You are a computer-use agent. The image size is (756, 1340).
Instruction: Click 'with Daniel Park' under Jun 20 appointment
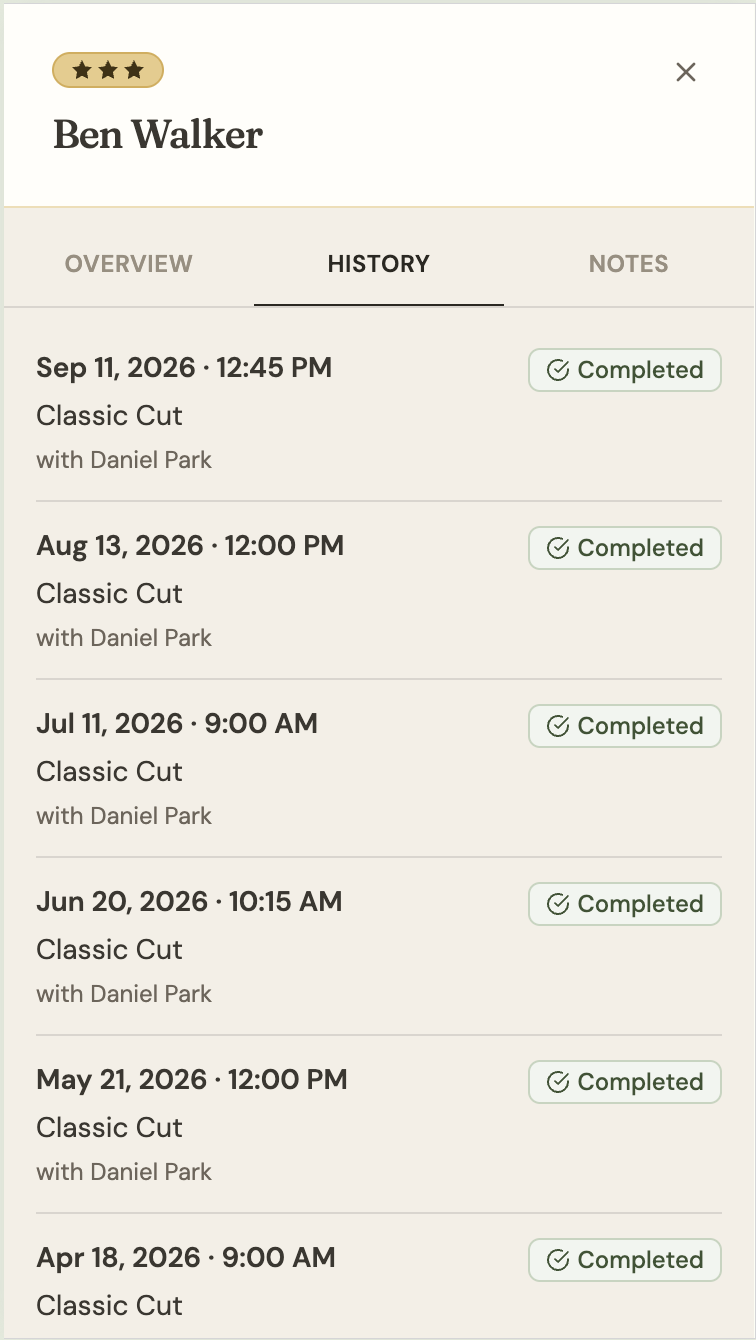coord(124,994)
